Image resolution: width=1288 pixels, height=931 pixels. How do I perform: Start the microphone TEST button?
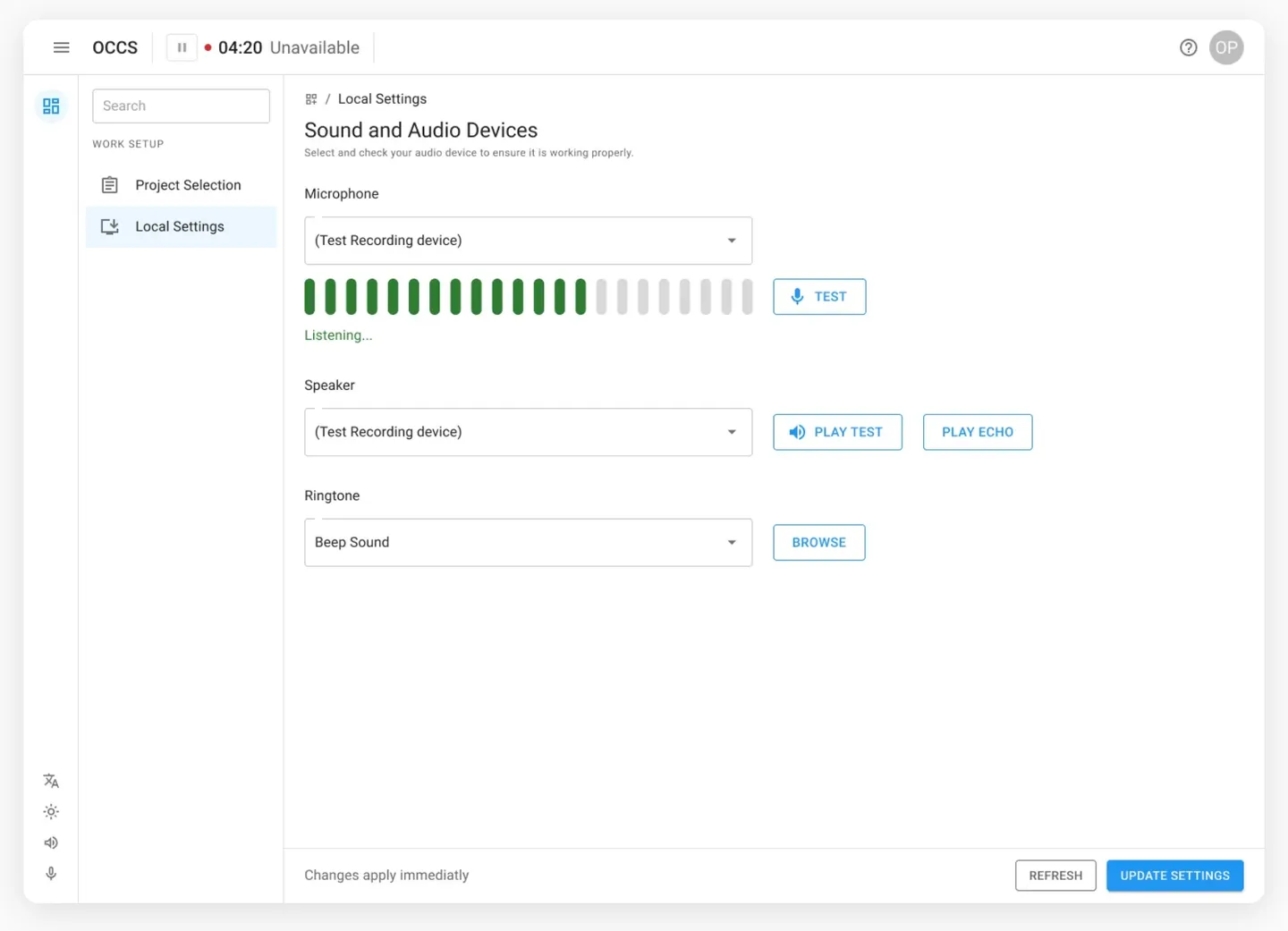(x=819, y=297)
